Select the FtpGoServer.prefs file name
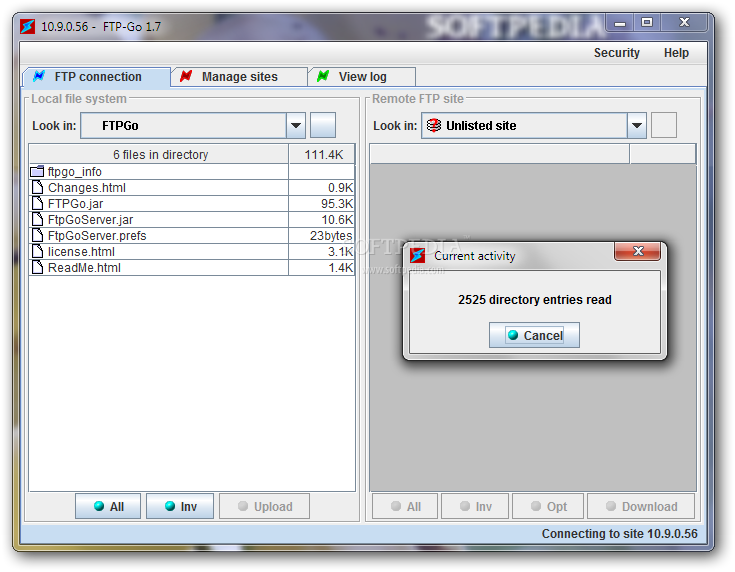This screenshot has height=572, width=735. click(97, 235)
